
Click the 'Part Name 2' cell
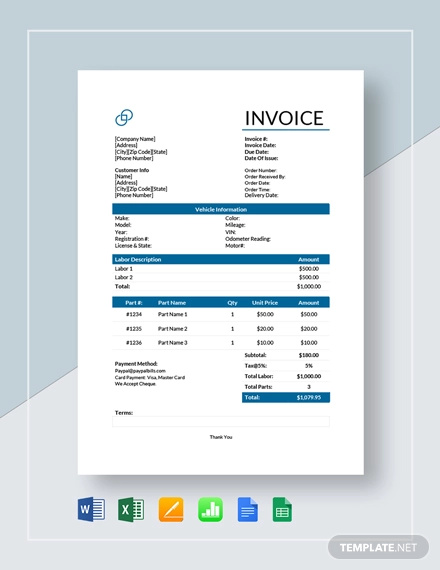(173, 329)
